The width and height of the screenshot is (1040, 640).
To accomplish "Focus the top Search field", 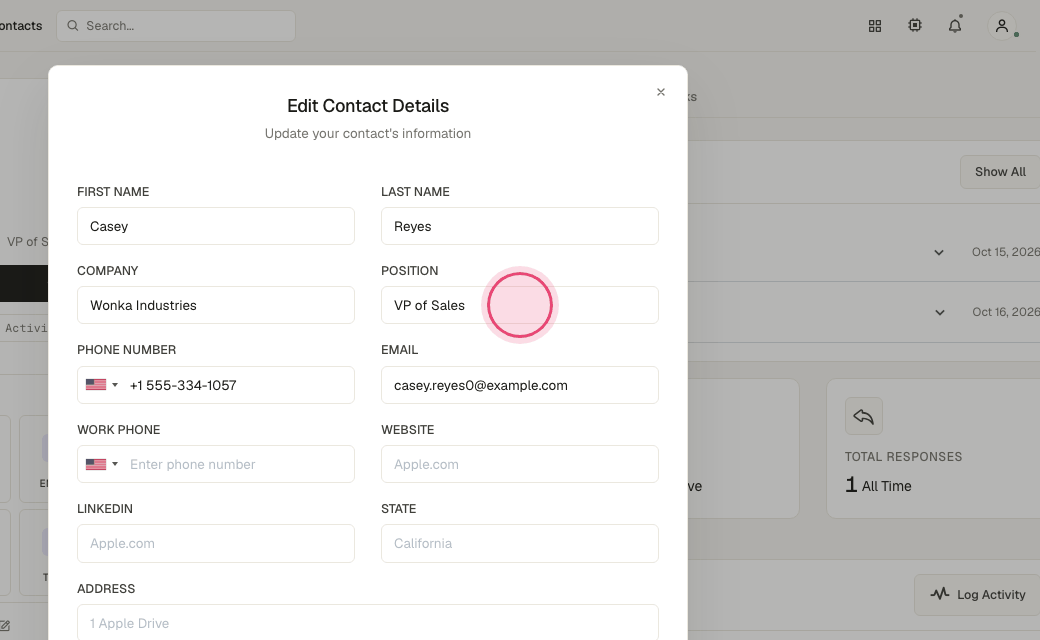I will coord(176,26).
